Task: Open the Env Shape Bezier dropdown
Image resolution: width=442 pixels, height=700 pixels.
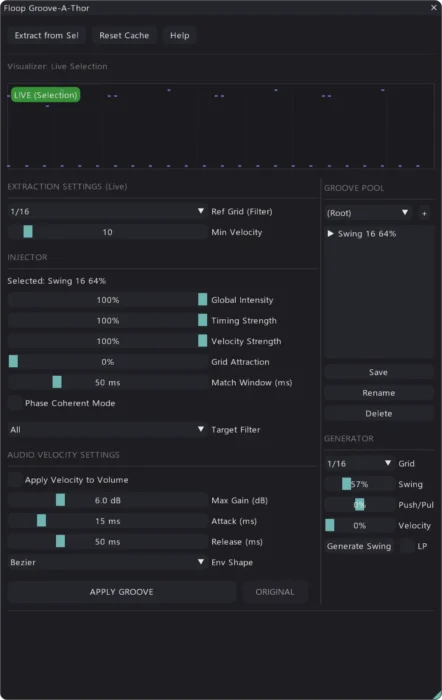Action: pos(107,562)
